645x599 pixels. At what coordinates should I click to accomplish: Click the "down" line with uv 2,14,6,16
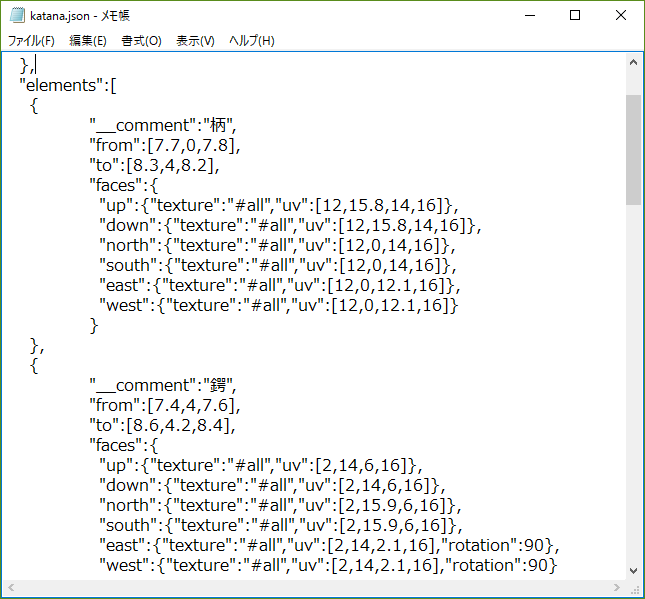coord(272,485)
